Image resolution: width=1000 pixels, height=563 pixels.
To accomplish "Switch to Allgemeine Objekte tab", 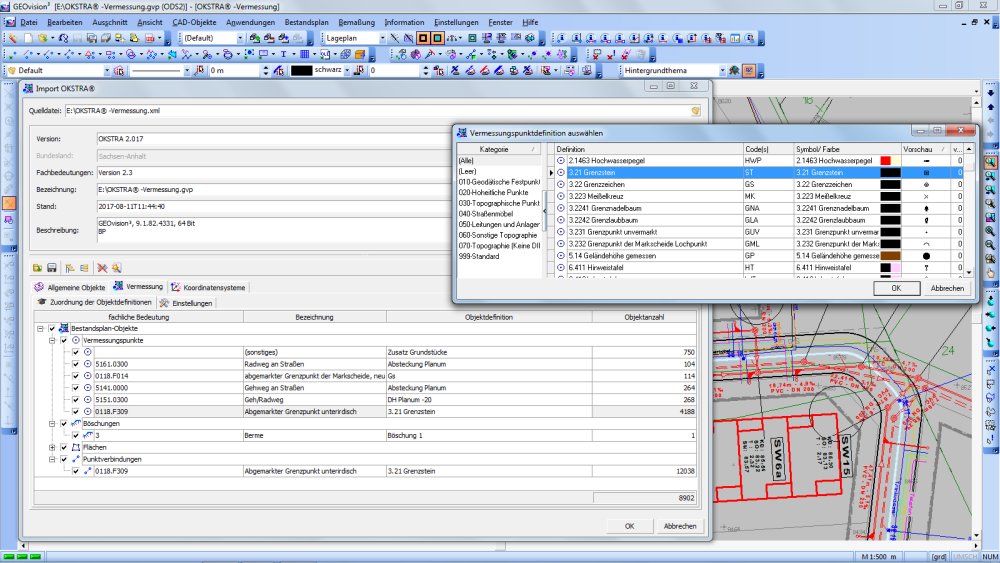I will click(70, 288).
